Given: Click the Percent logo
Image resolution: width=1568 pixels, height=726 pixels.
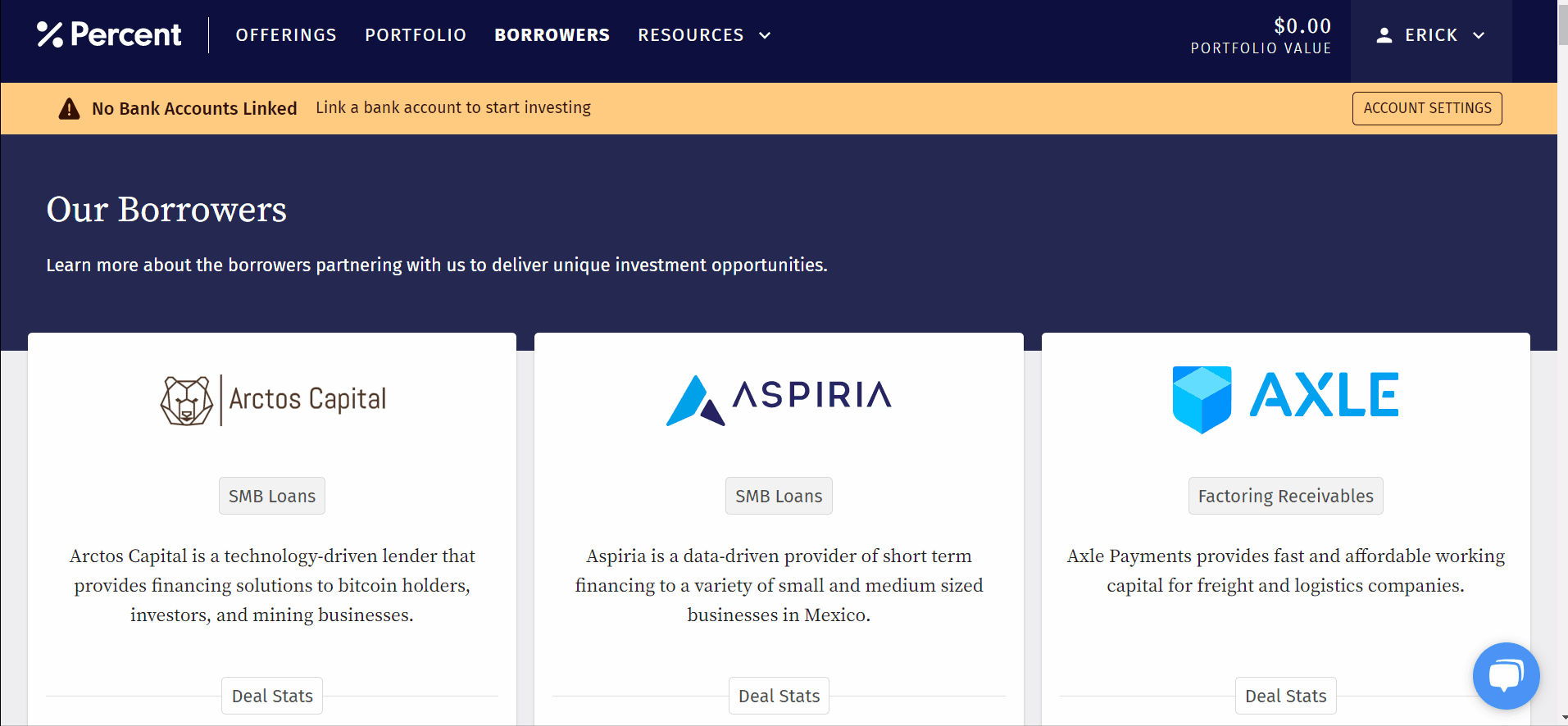Looking at the screenshot, I should pos(109,34).
